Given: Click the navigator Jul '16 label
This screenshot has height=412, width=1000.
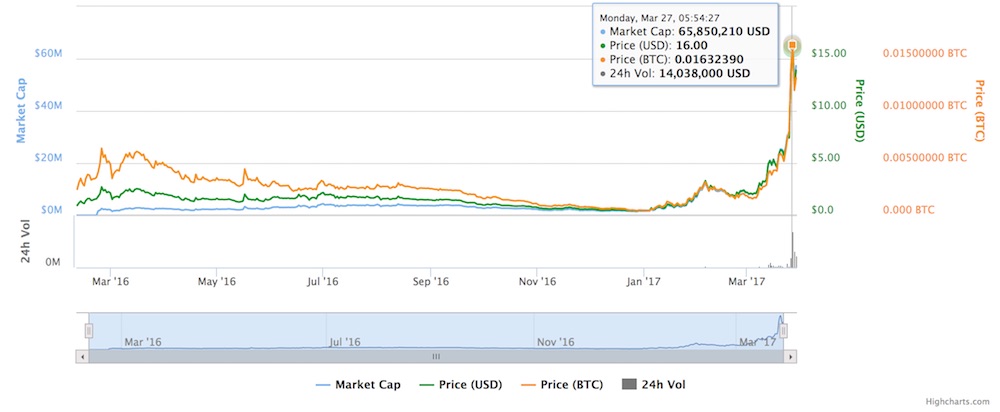Looking at the screenshot, I should click(345, 342).
